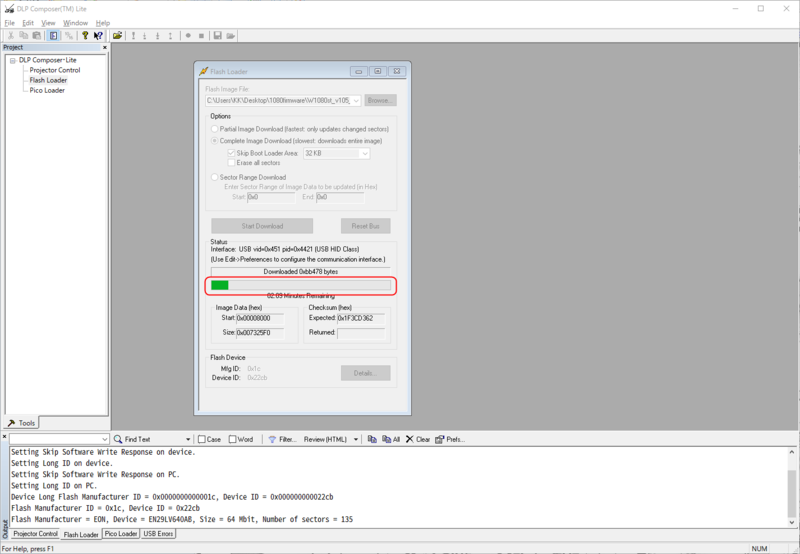Toggle the highlighted Project window toolbar icon

pyautogui.click(x=53, y=36)
